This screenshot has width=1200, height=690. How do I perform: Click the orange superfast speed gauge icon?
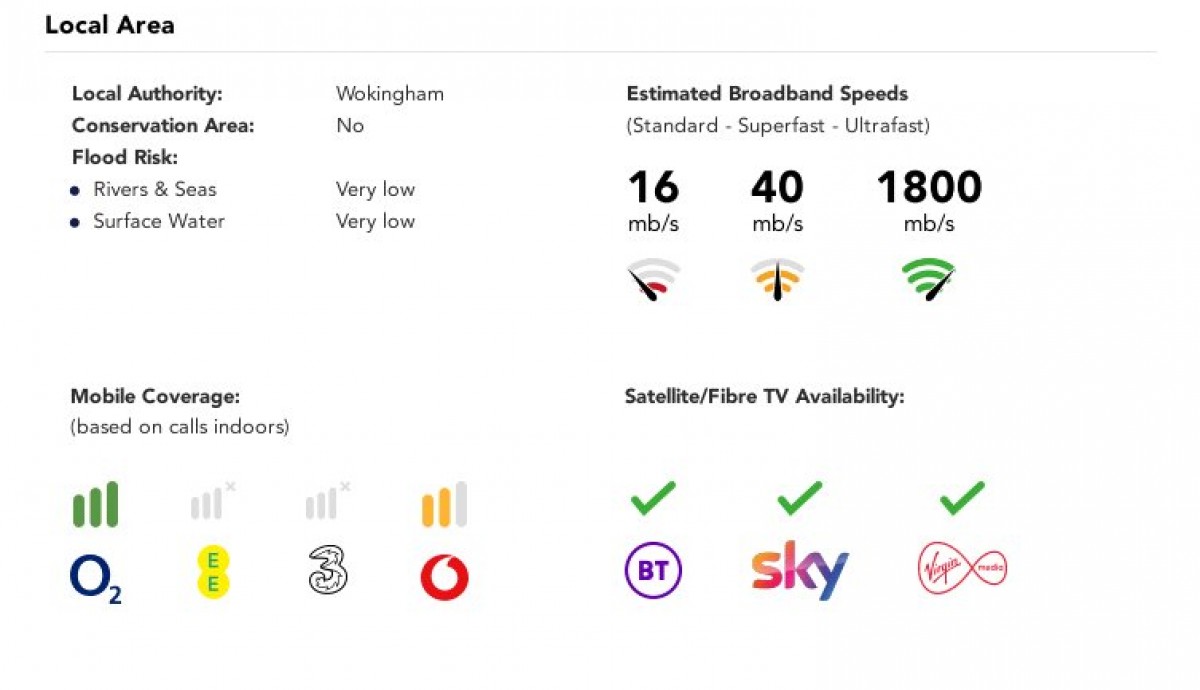[777, 280]
